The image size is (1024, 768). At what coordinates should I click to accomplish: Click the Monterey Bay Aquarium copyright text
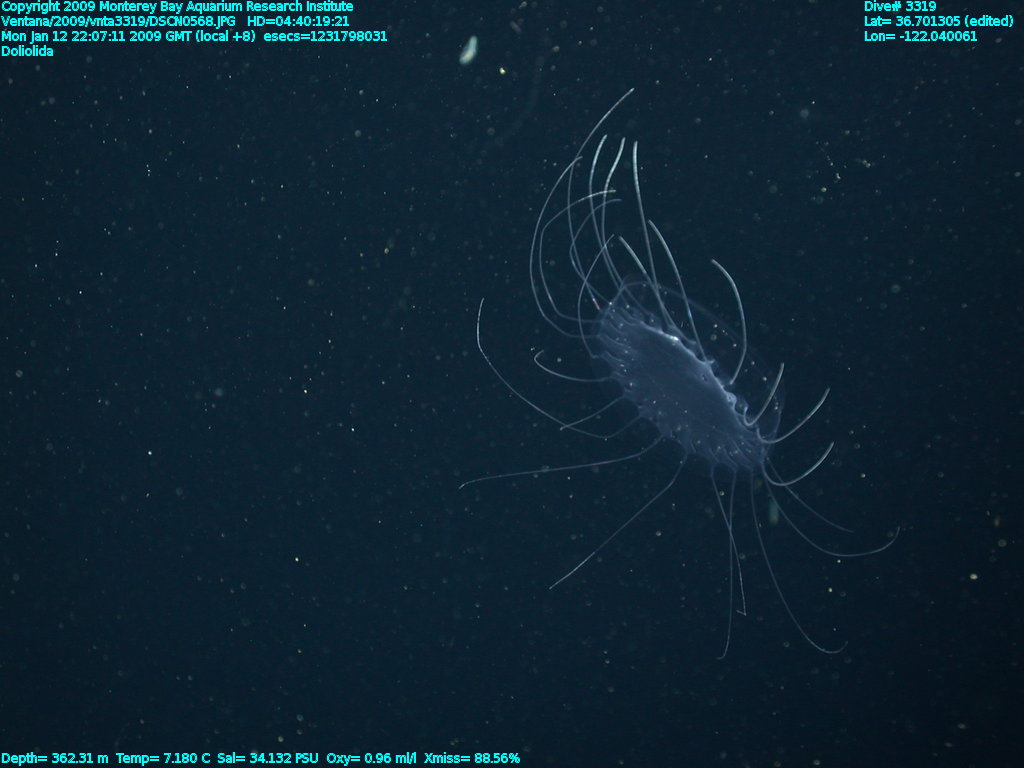coord(177,7)
